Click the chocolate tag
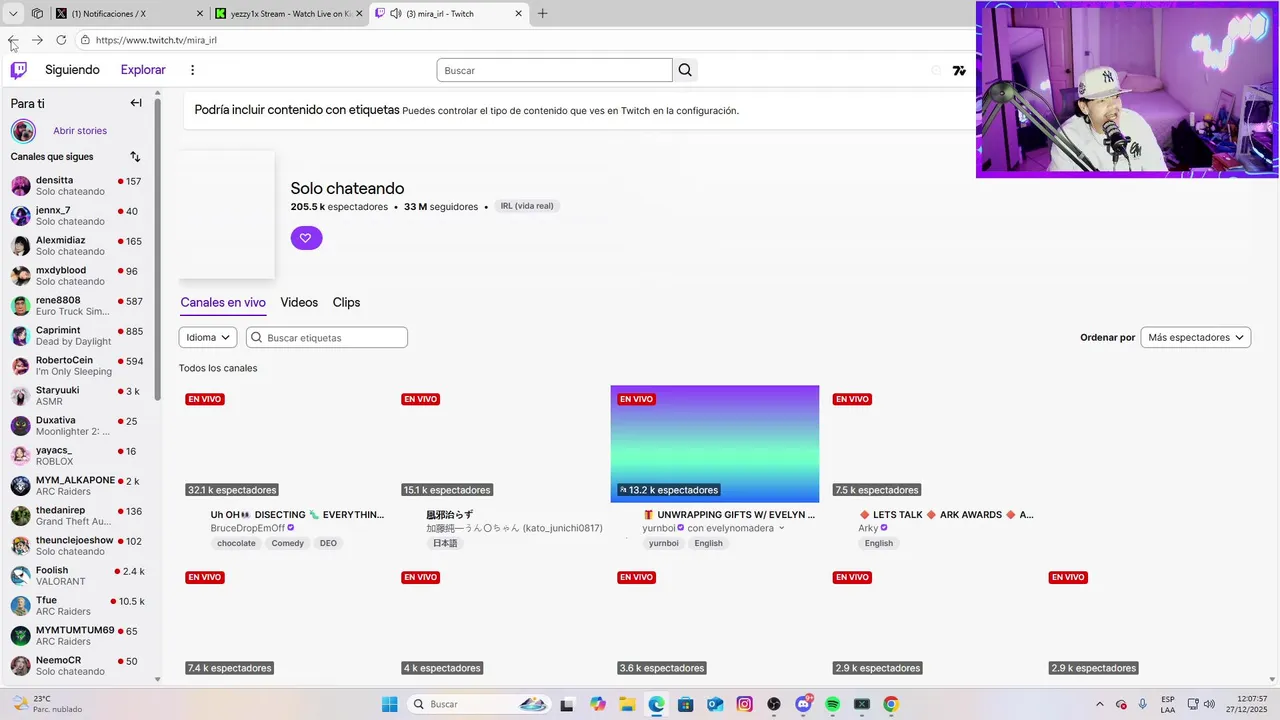Viewport: 1280px width, 720px height. (236, 543)
